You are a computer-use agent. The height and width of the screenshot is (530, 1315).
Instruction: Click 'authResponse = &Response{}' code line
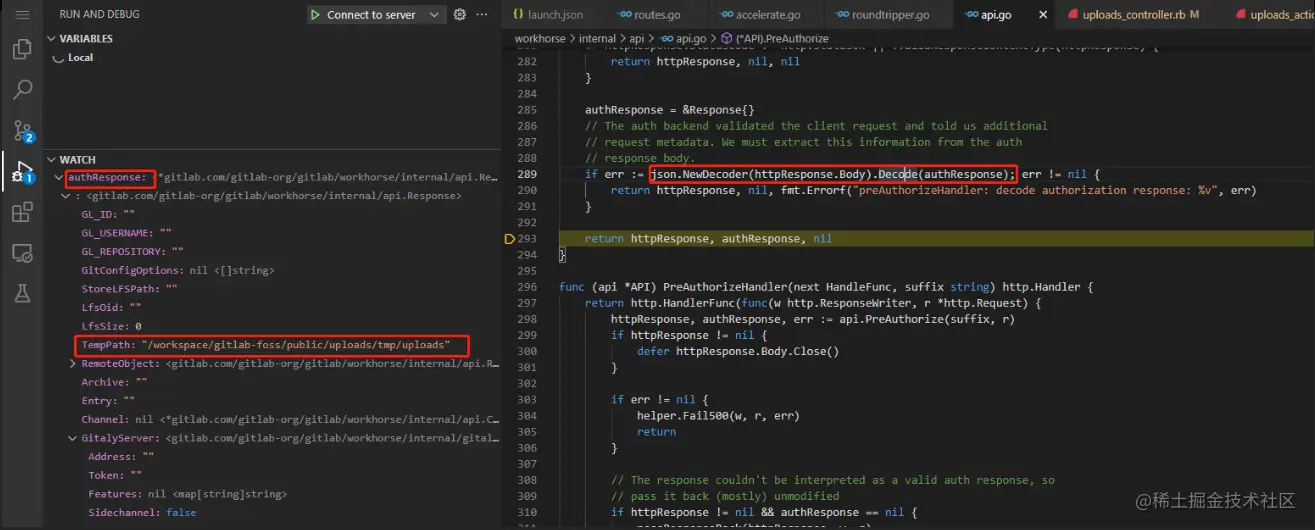click(670, 110)
